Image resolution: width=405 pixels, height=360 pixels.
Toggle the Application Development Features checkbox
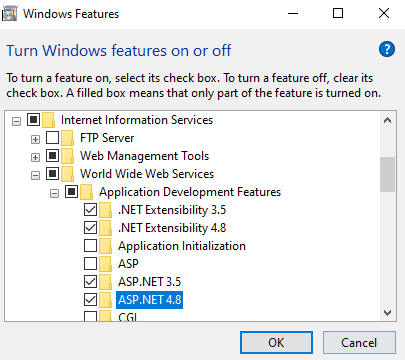[71, 191]
